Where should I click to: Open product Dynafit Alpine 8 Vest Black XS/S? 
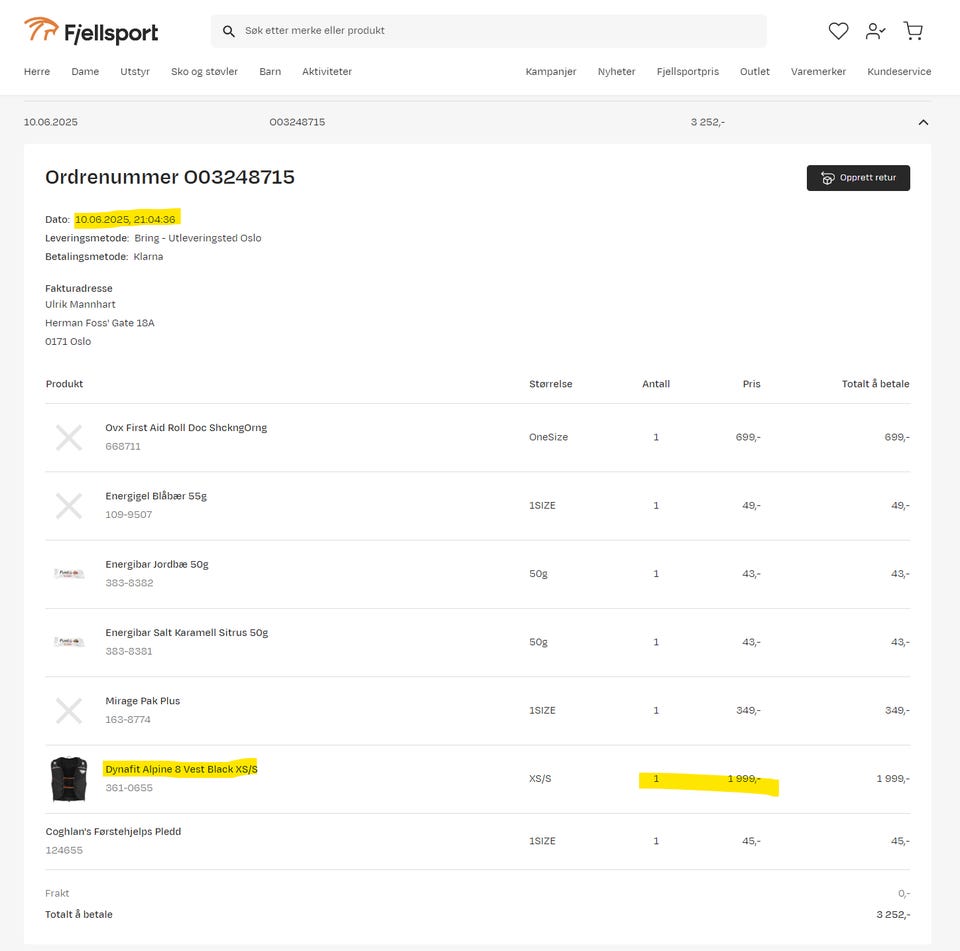181,769
